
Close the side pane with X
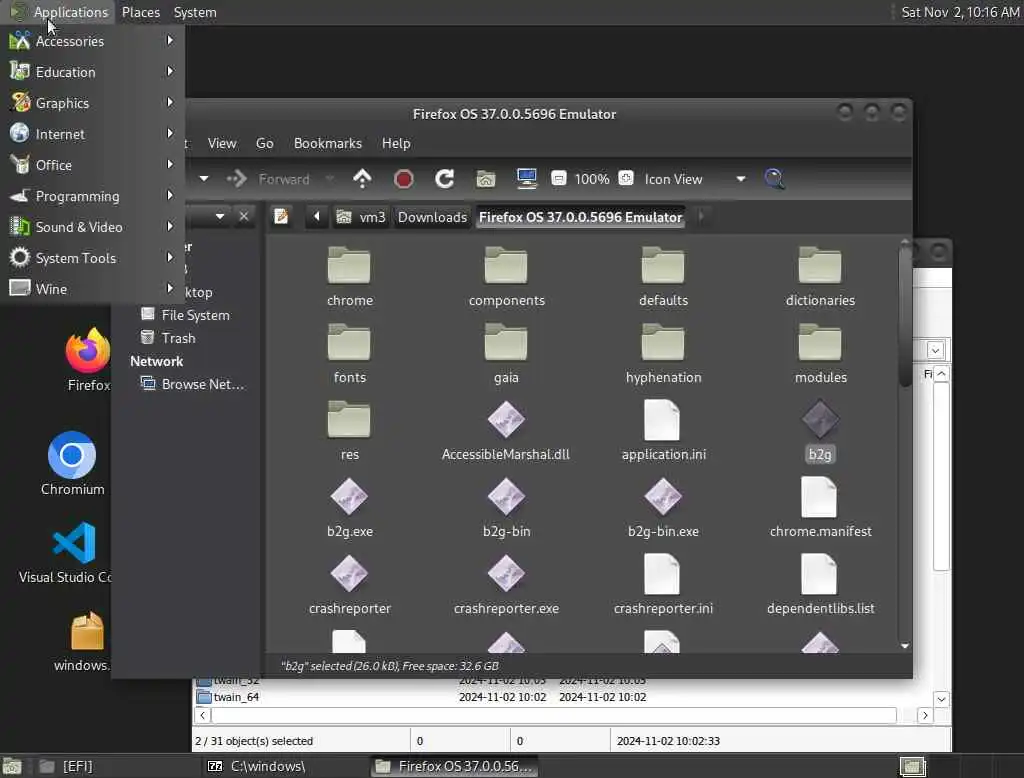click(x=244, y=216)
